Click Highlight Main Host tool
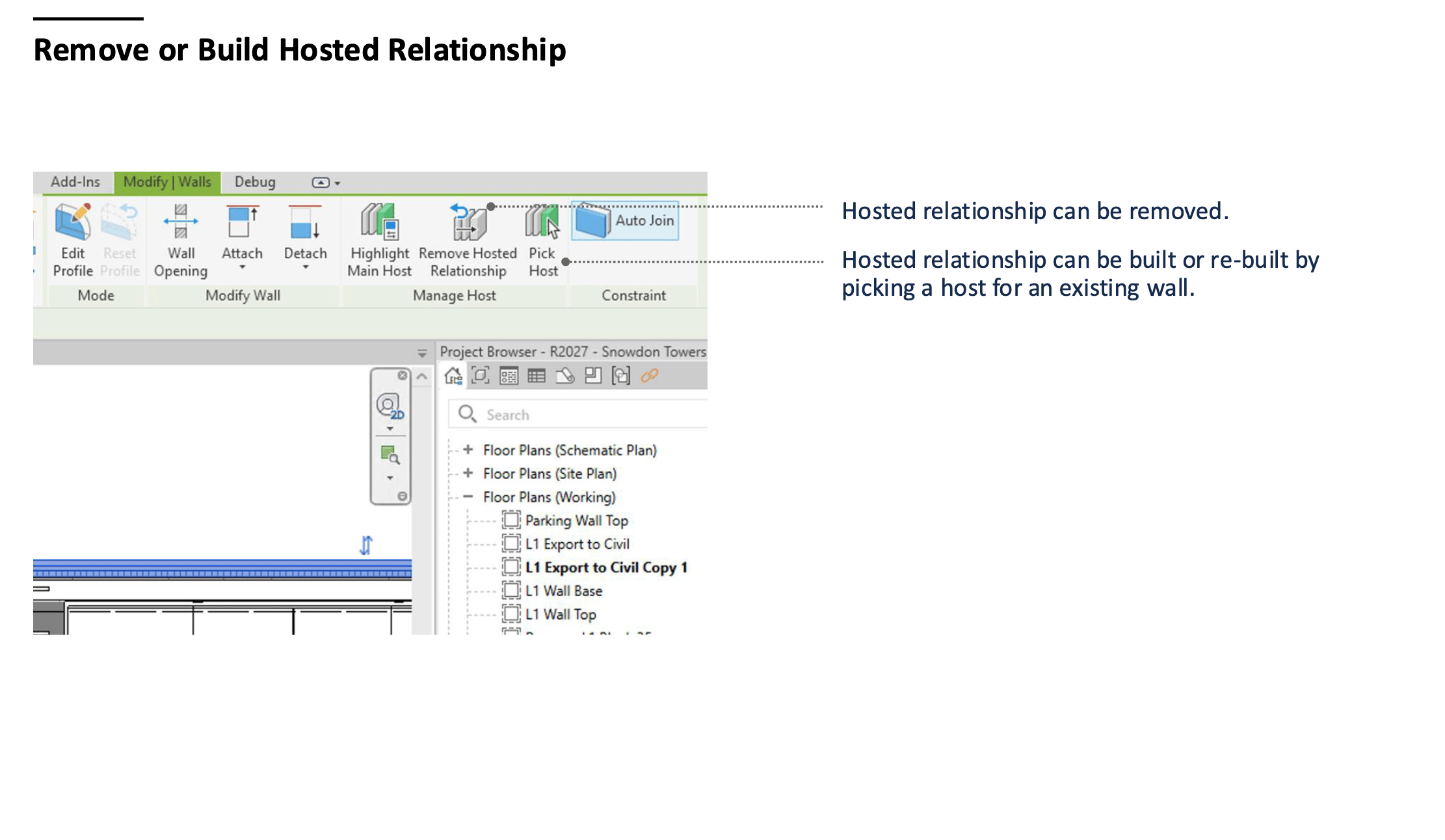Viewport: 1445px width, 840px height. tap(380, 240)
